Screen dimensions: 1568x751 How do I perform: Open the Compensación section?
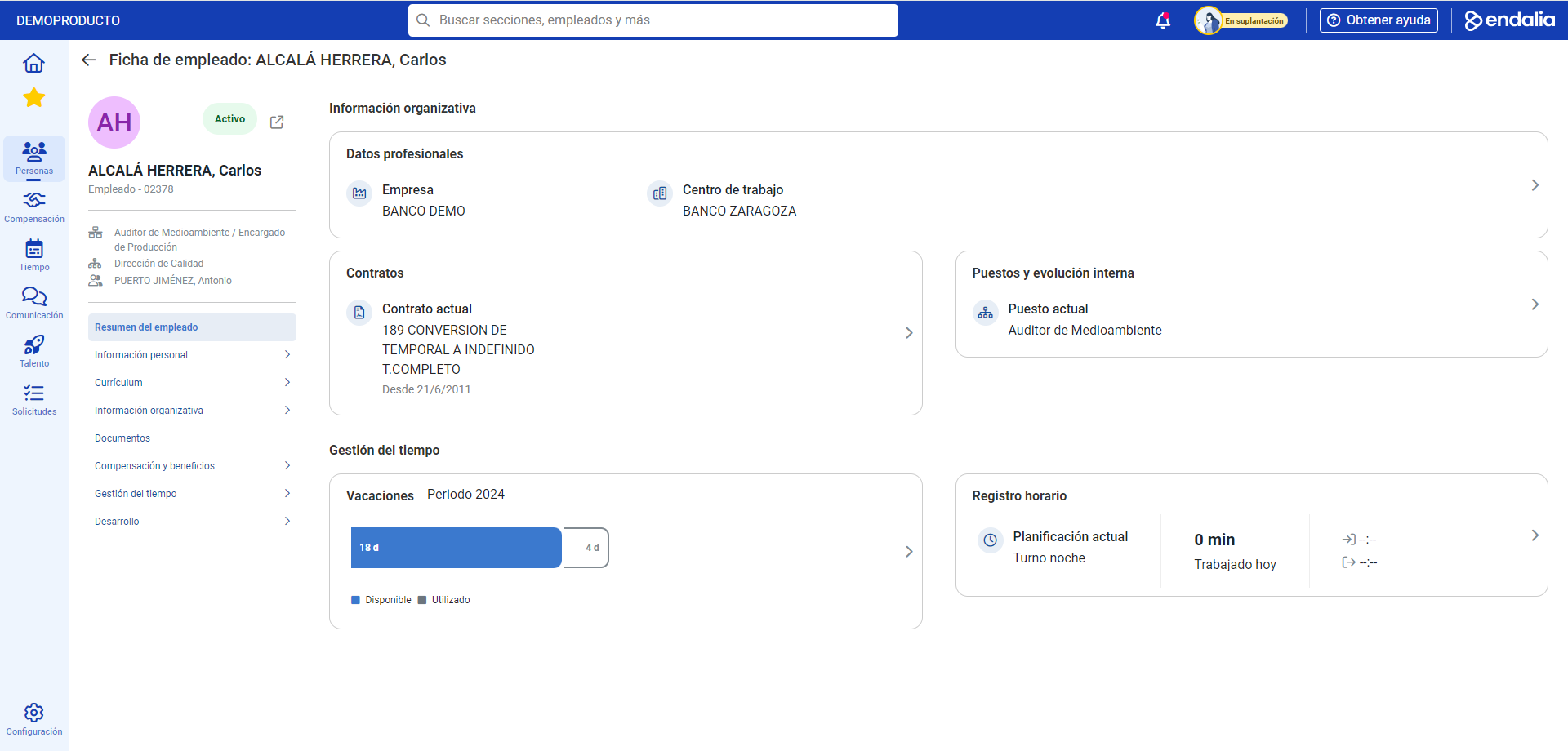34,207
